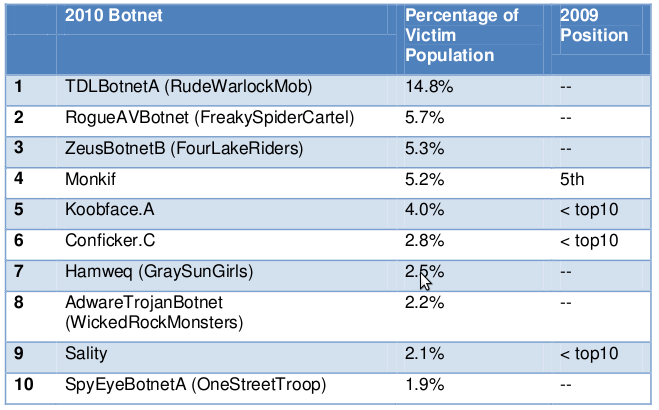
Task: Select the Sality botnet name
Action: [x=87, y=353]
